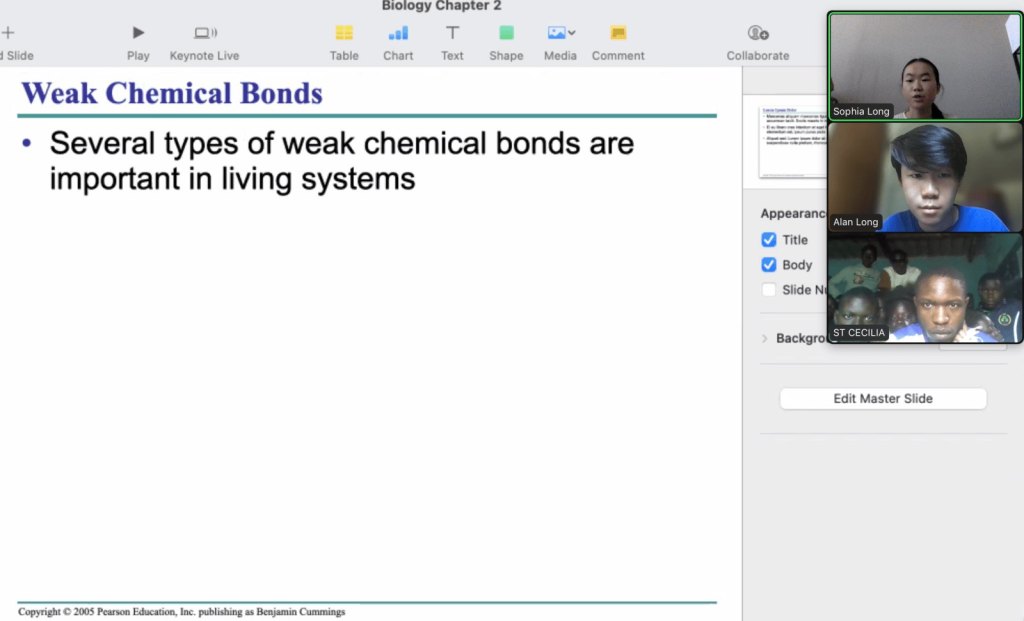The image size is (1024, 621).
Task: Toggle the Title appearance checkbox
Action: click(769, 240)
